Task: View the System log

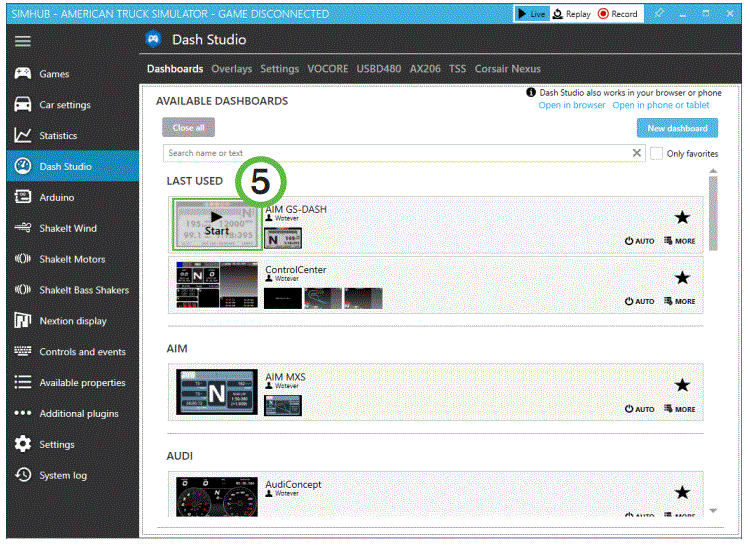Action: coord(73,475)
